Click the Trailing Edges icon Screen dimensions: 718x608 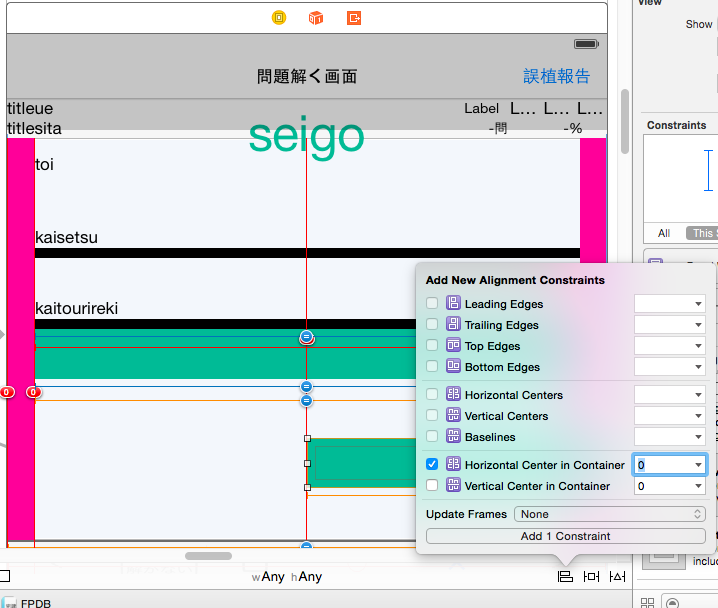[x=453, y=324]
